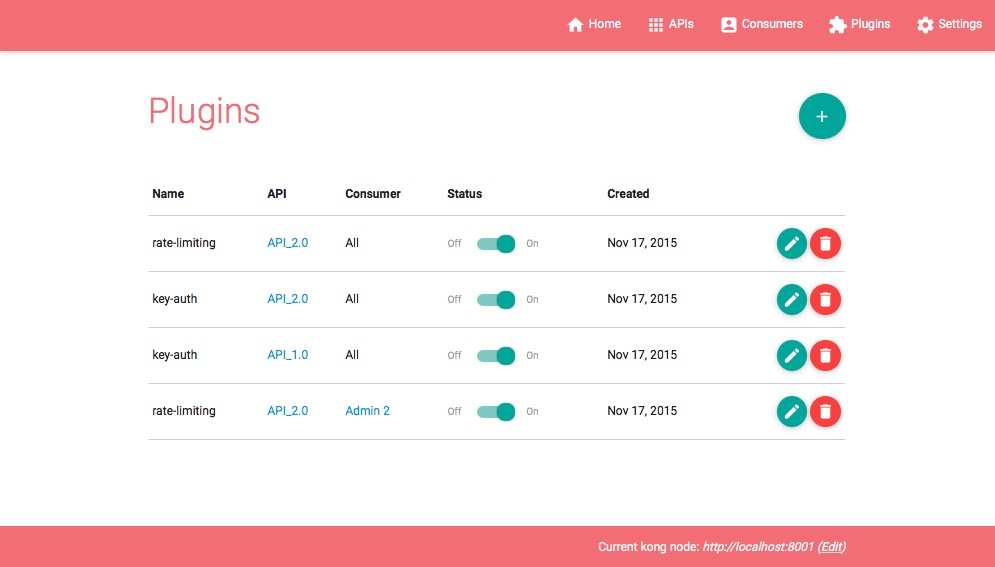Delete the key-auth plugin for API_1.0
This screenshot has width=995, height=567.
(825, 355)
